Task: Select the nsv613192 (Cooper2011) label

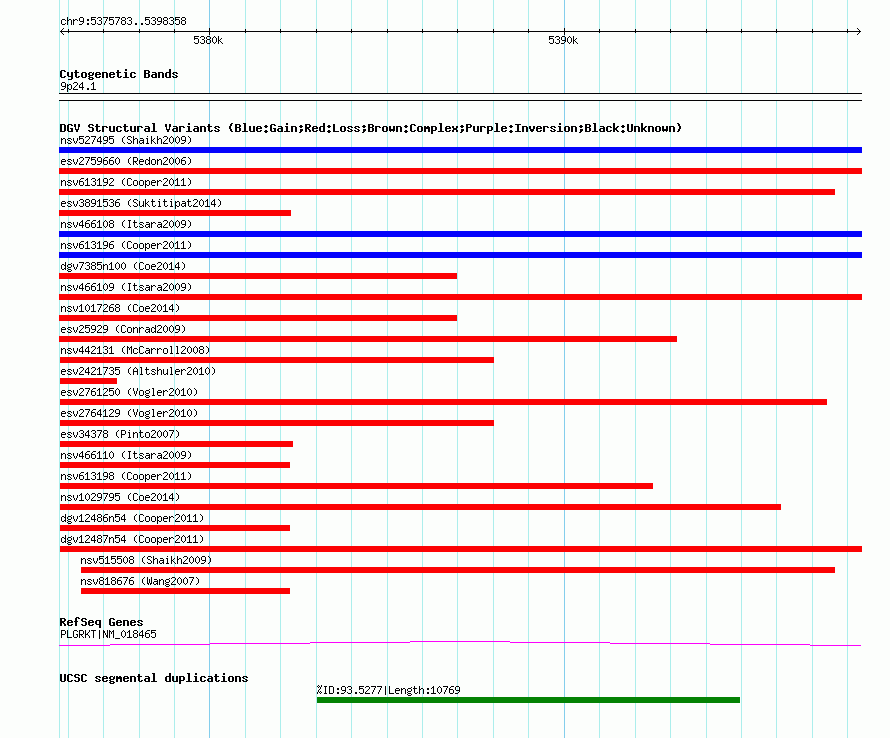Action: click(126, 182)
